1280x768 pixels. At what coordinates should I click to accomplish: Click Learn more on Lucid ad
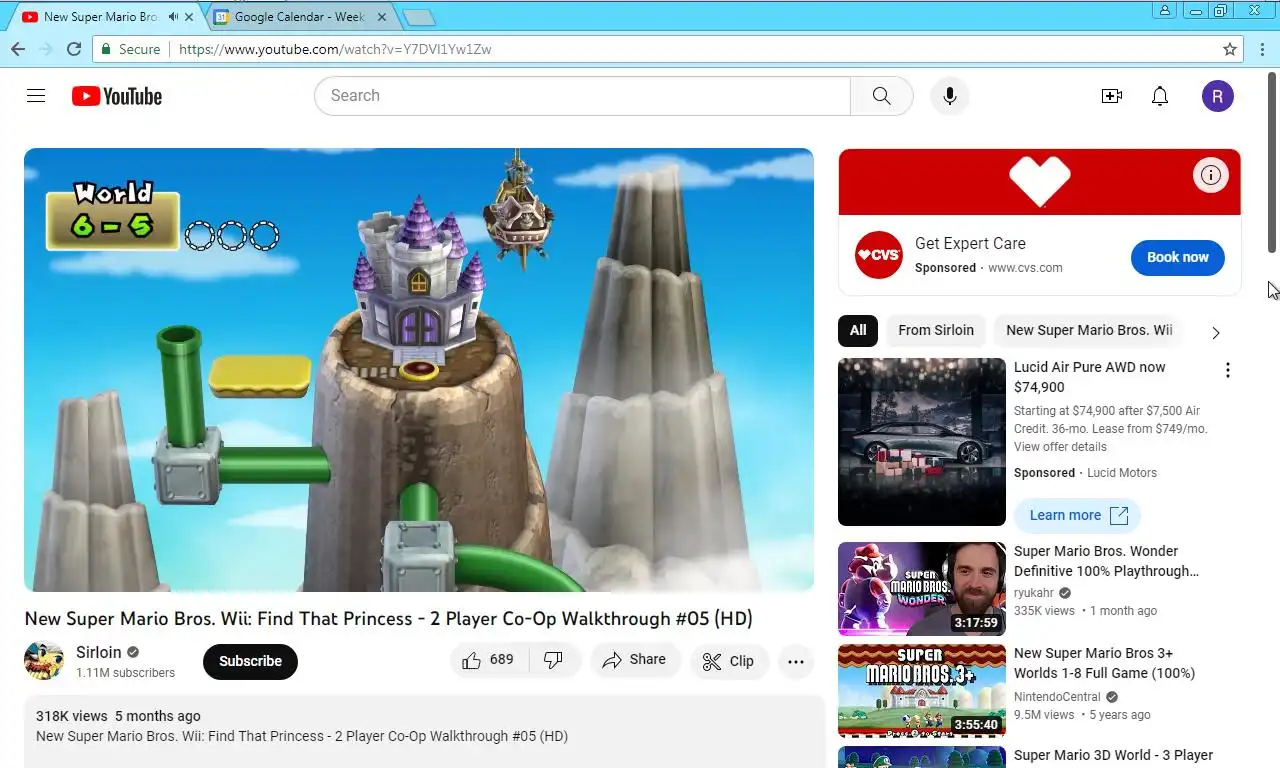[1077, 515]
